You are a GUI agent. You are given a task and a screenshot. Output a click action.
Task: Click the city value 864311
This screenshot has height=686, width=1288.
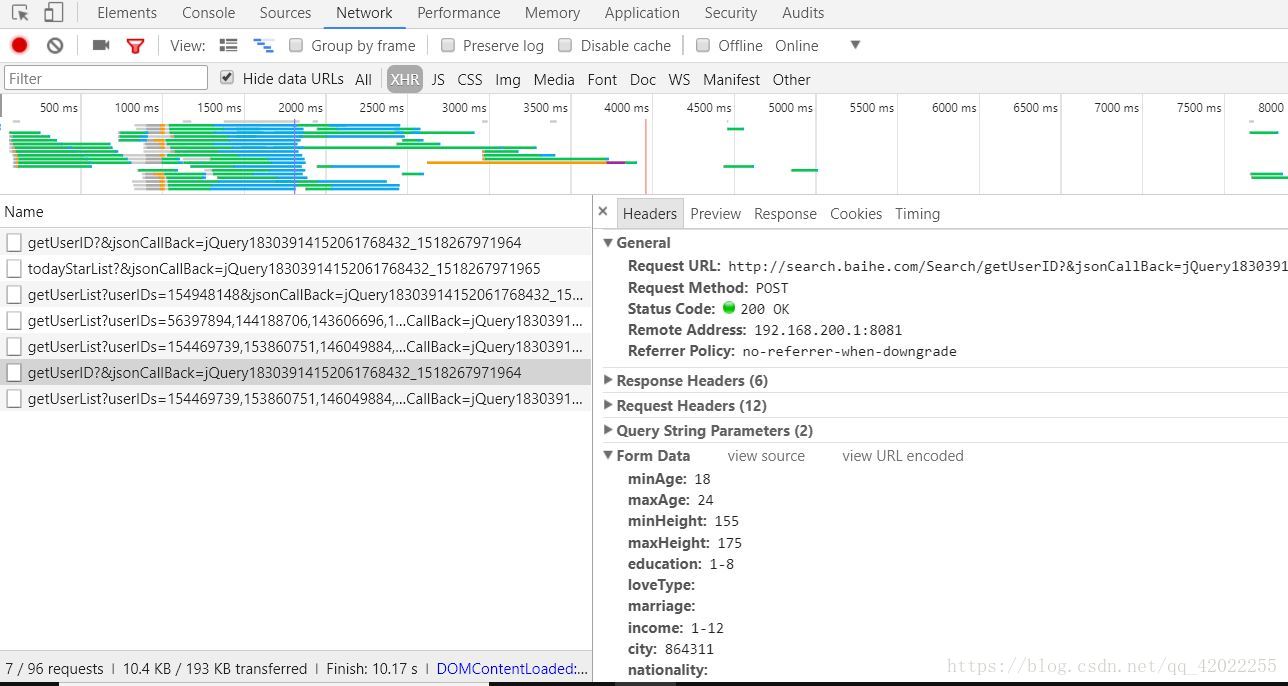pyautogui.click(x=689, y=649)
